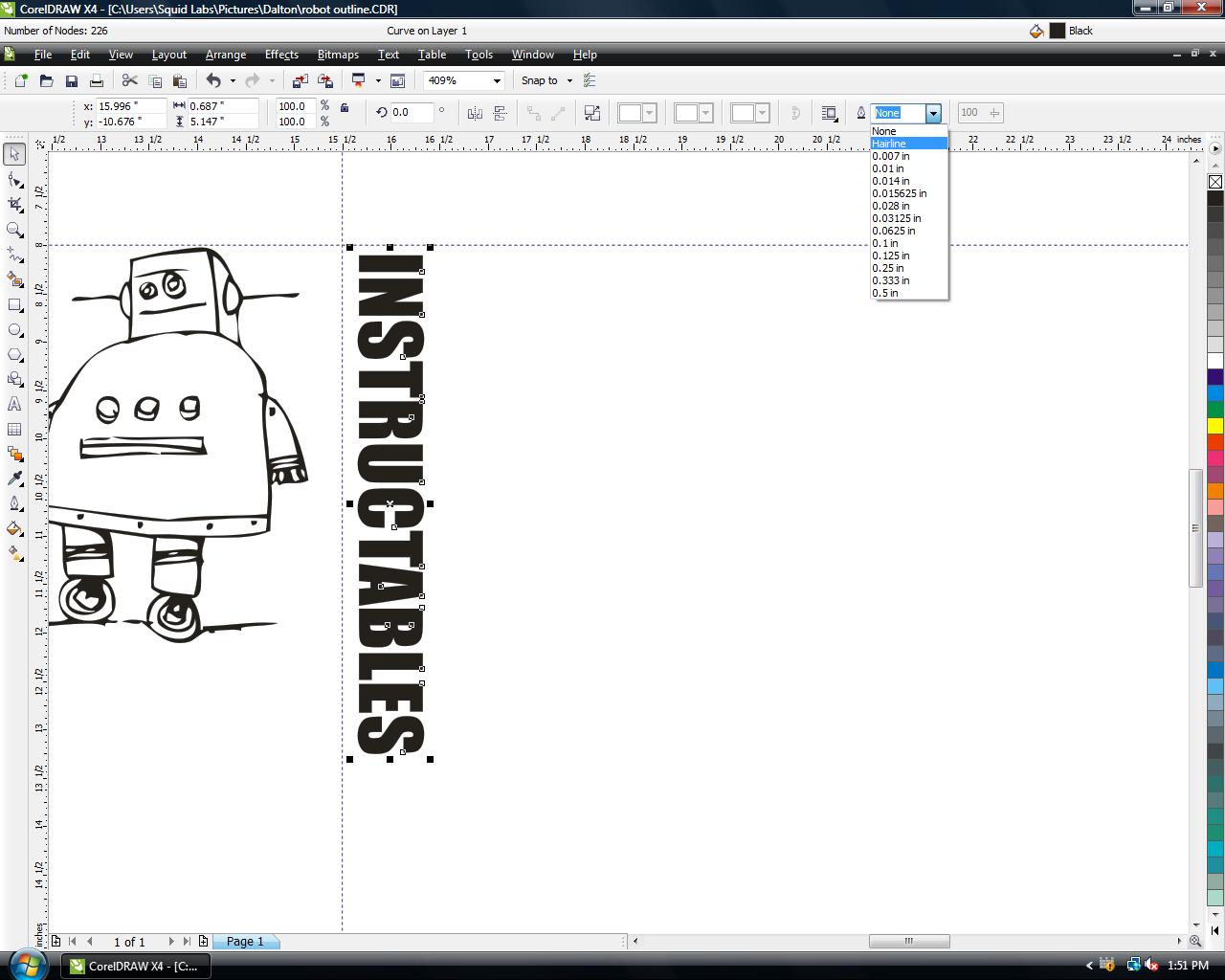Print the document
1225x980 pixels.
[96, 81]
